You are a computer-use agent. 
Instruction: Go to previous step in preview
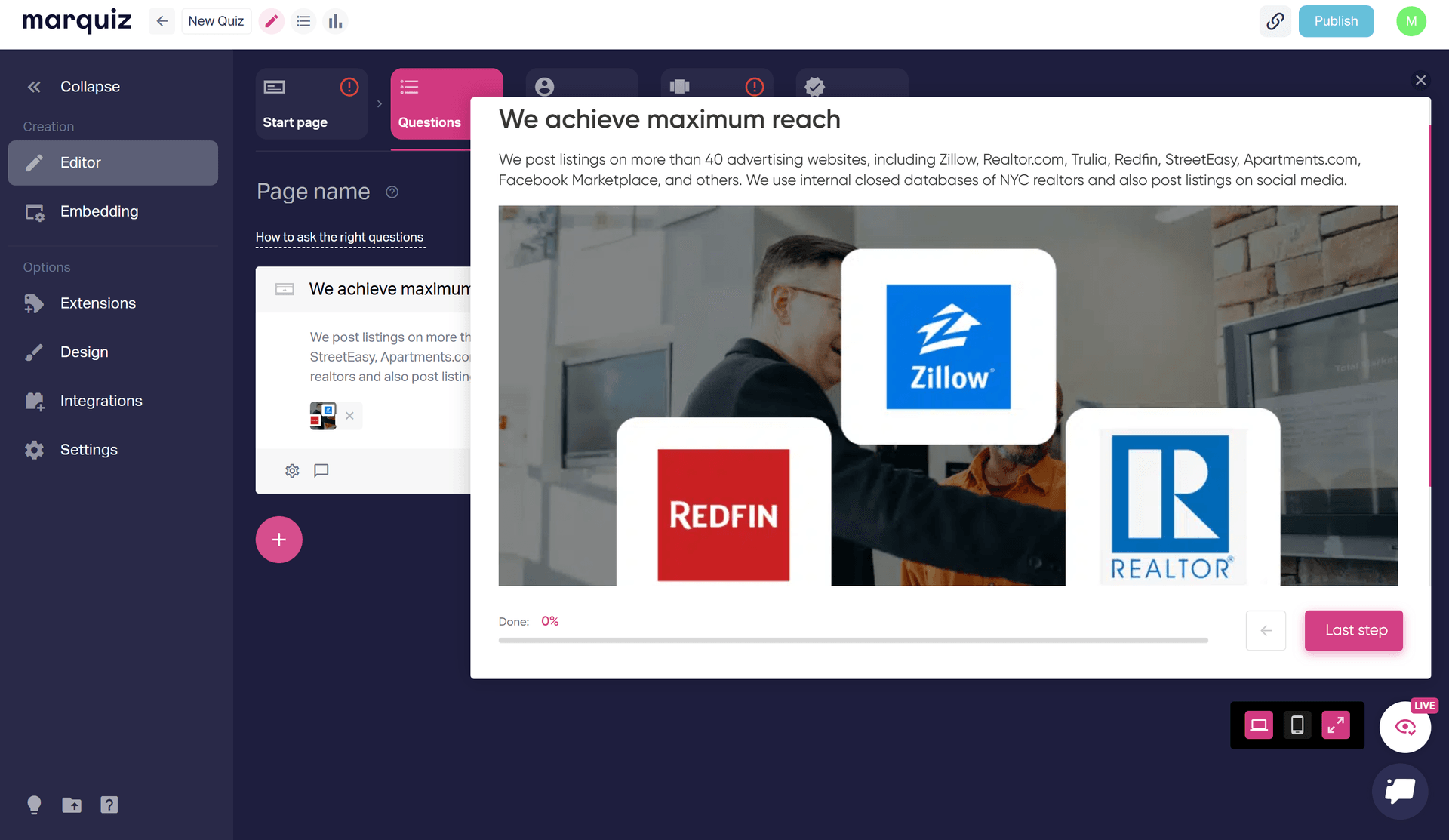(1266, 630)
